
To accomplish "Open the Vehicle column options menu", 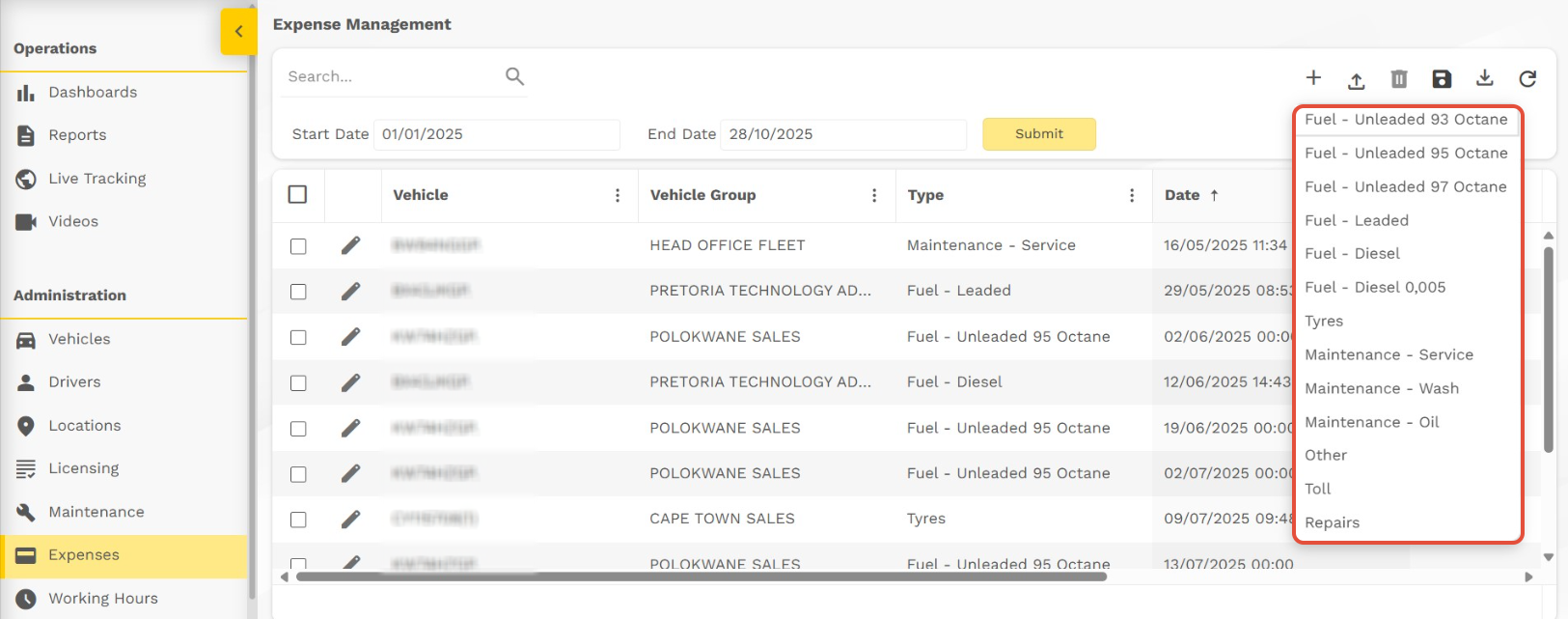I will 618,195.
